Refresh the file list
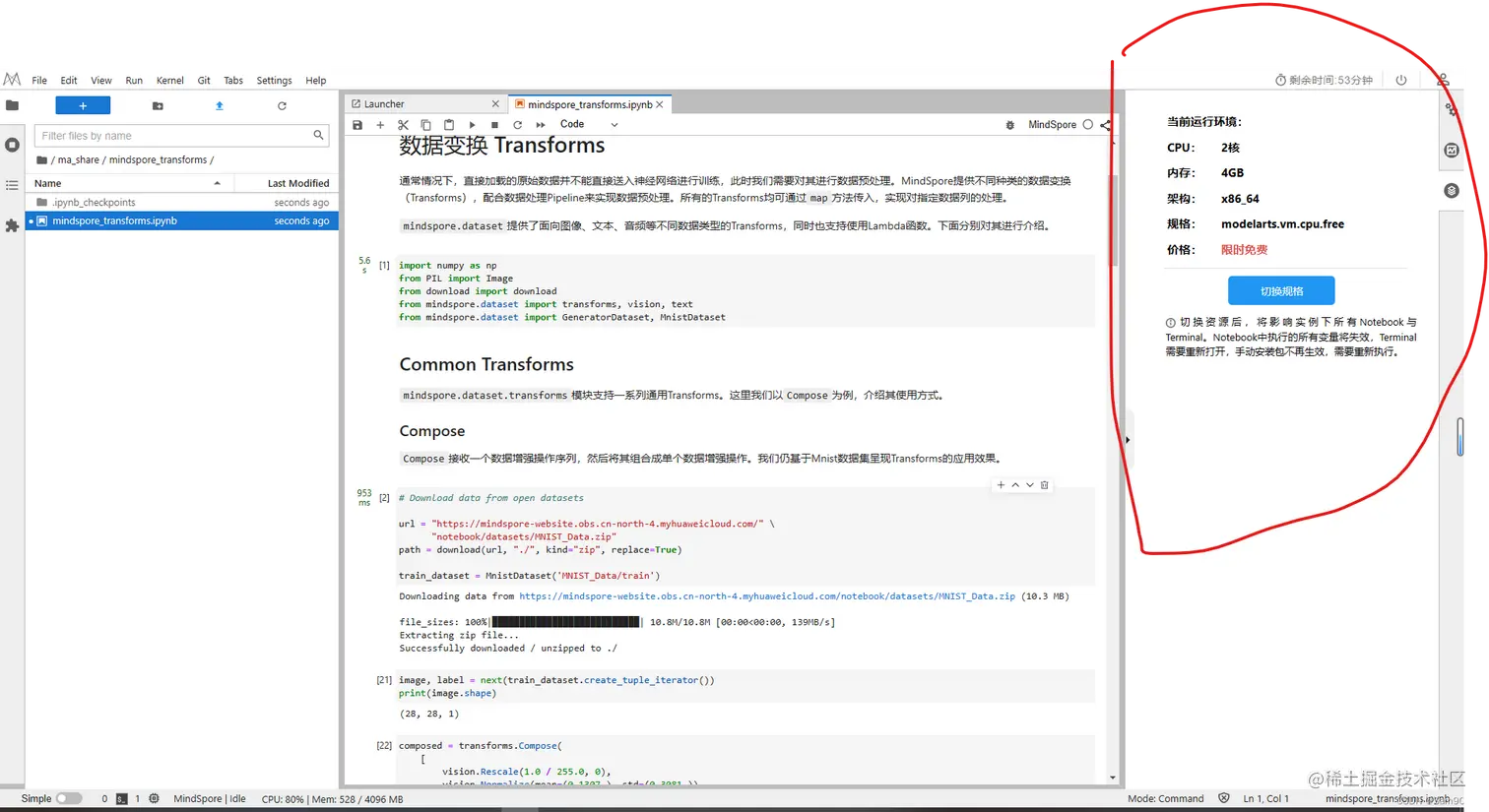This screenshot has width=1489, height=812. pos(282,105)
